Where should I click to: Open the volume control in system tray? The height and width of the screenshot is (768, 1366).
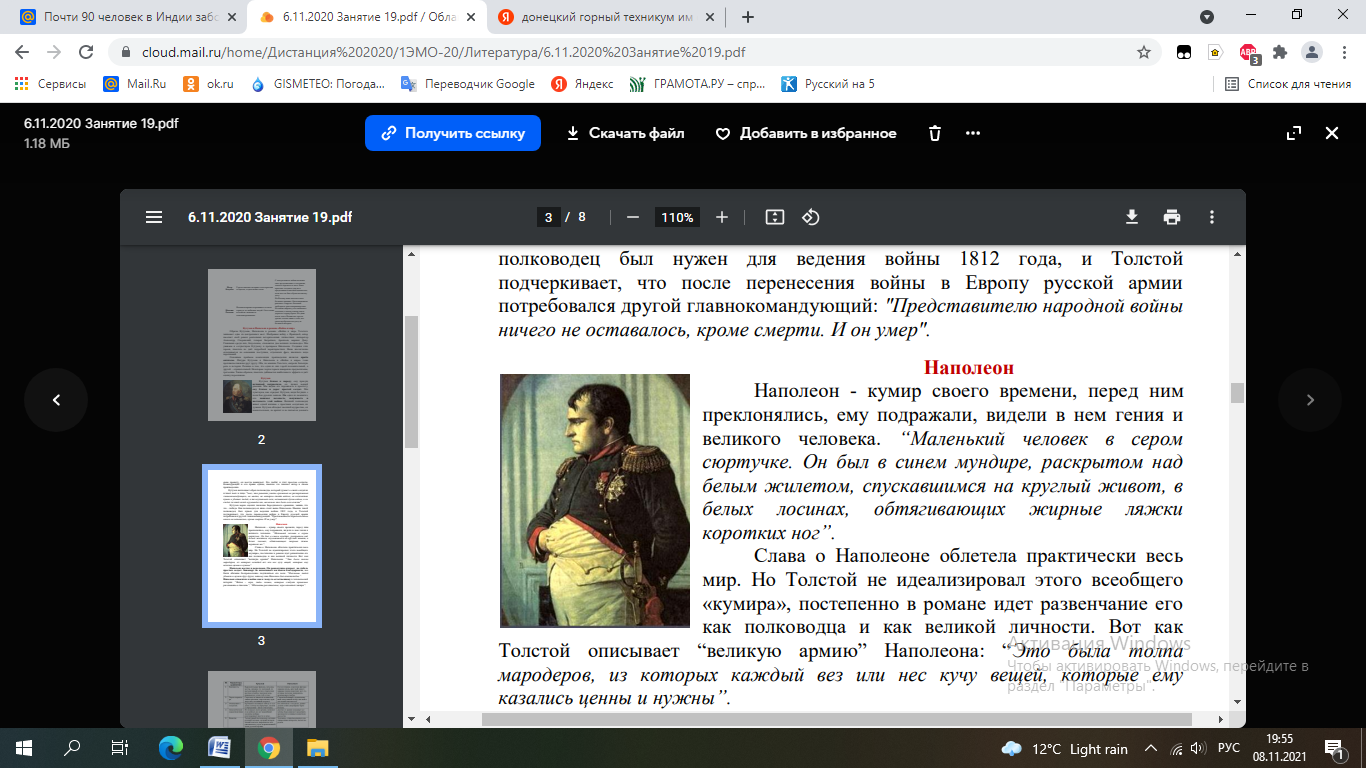[x=1200, y=749]
